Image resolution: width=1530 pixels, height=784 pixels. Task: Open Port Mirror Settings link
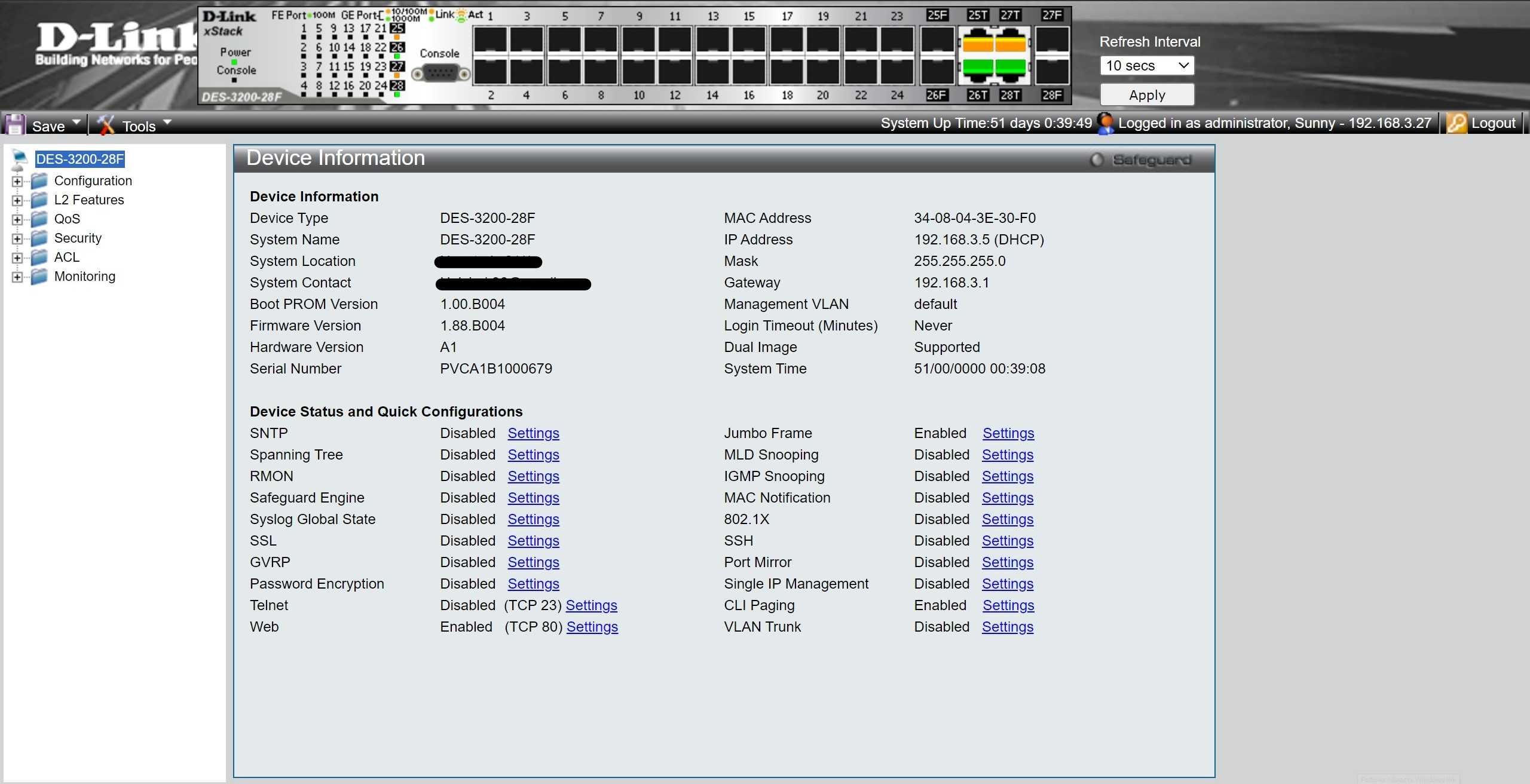pyautogui.click(x=1007, y=562)
